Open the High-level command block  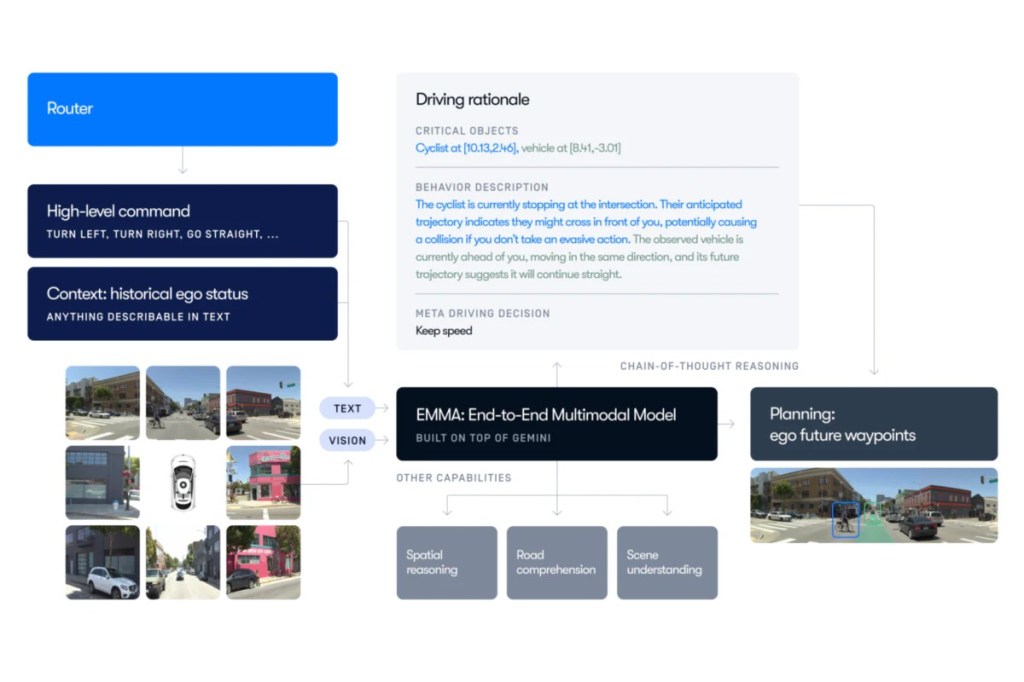click(182, 221)
